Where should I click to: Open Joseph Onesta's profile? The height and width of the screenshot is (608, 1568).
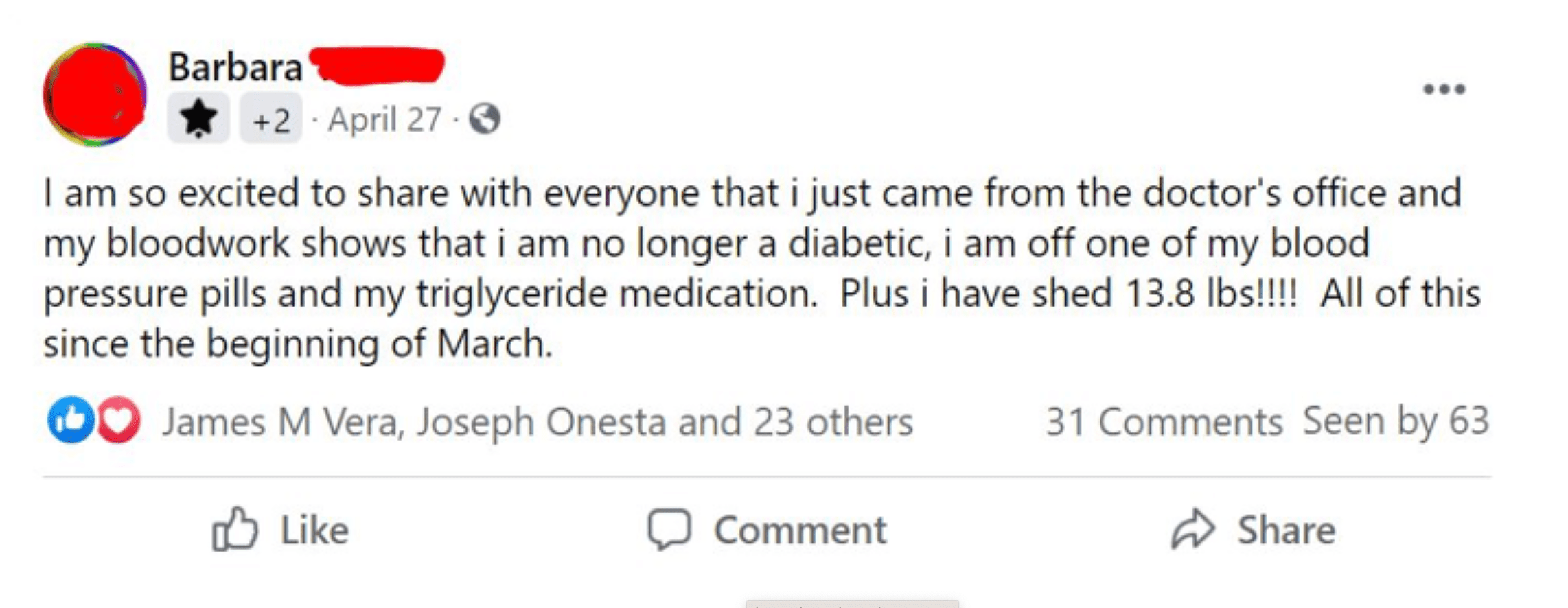(541, 421)
